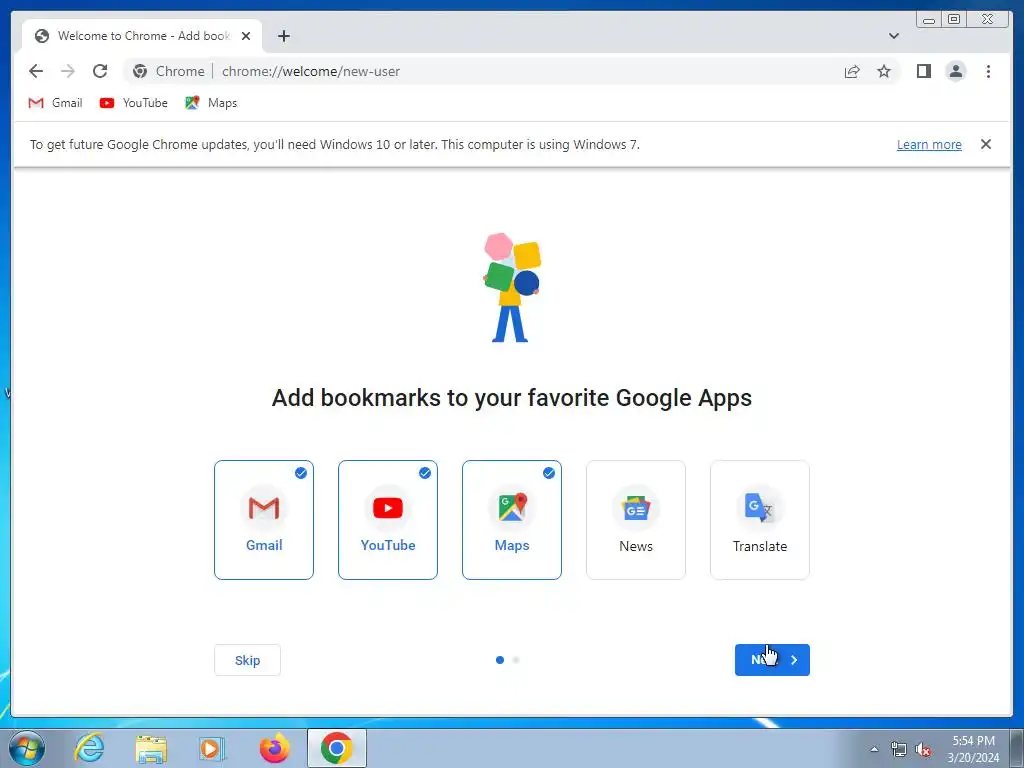This screenshot has height=768, width=1024.
Task: Go back using the browser back arrow
Action: click(x=36, y=71)
